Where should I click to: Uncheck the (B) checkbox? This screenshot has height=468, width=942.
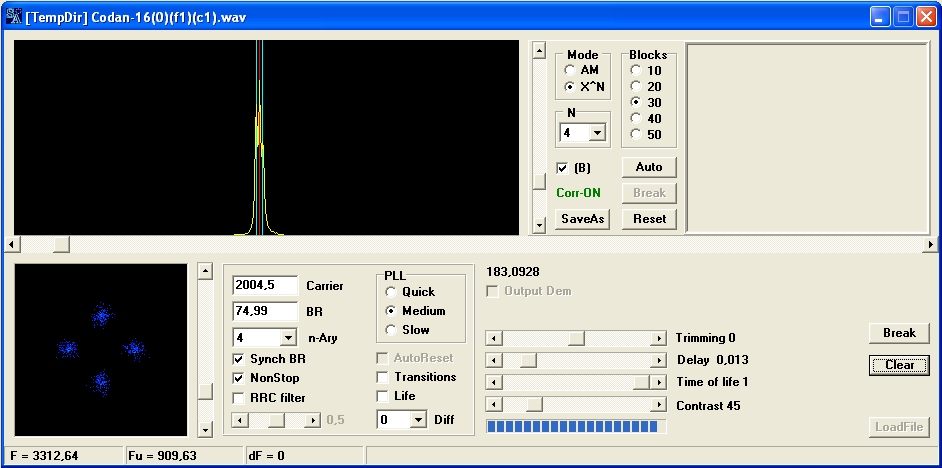click(x=562, y=168)
